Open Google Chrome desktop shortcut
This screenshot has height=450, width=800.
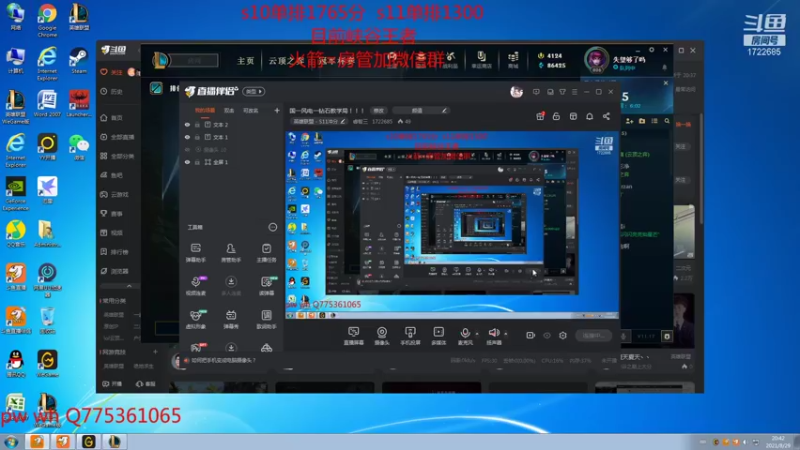tap(47, 20)
